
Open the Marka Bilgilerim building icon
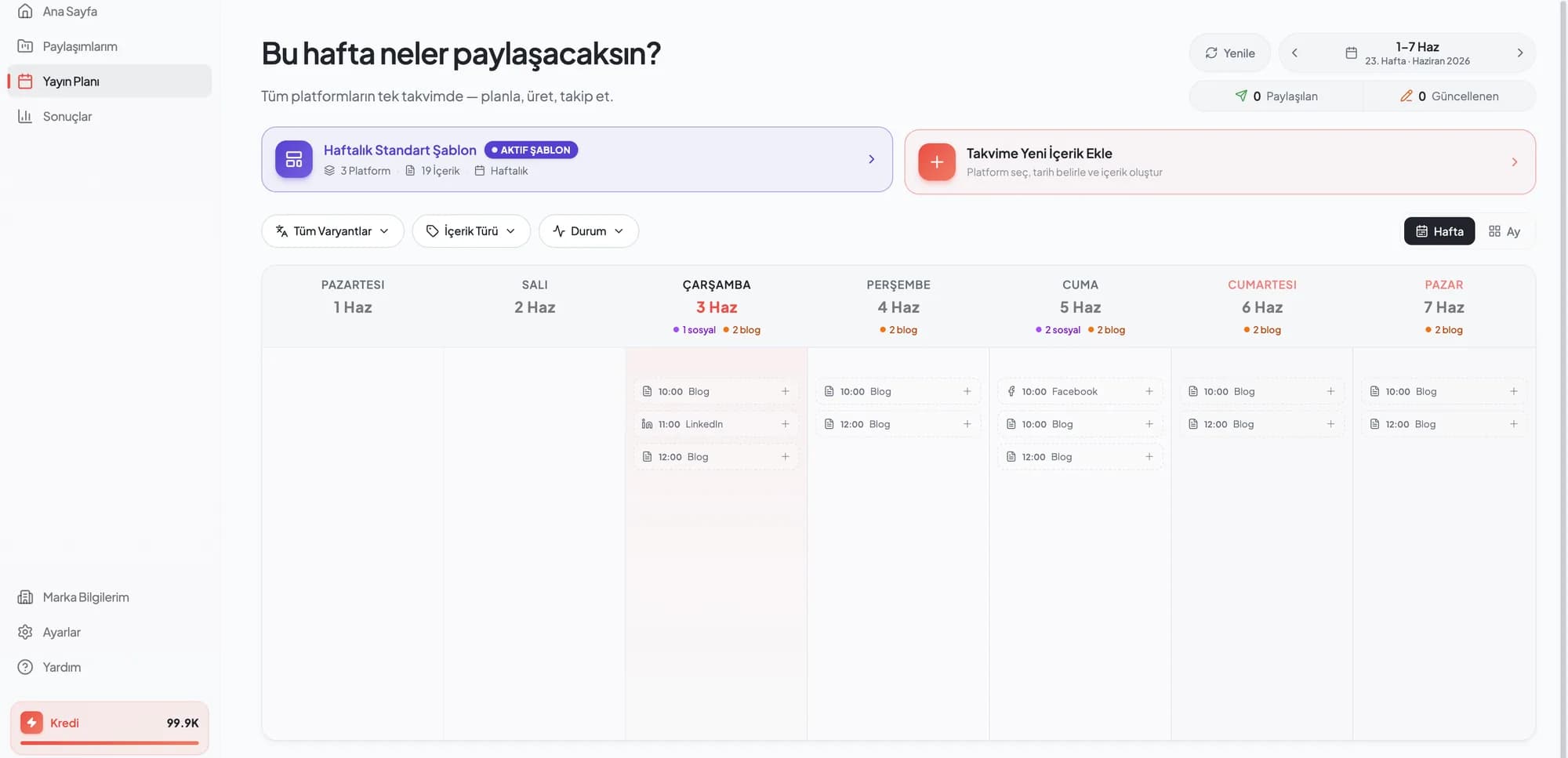25,597
